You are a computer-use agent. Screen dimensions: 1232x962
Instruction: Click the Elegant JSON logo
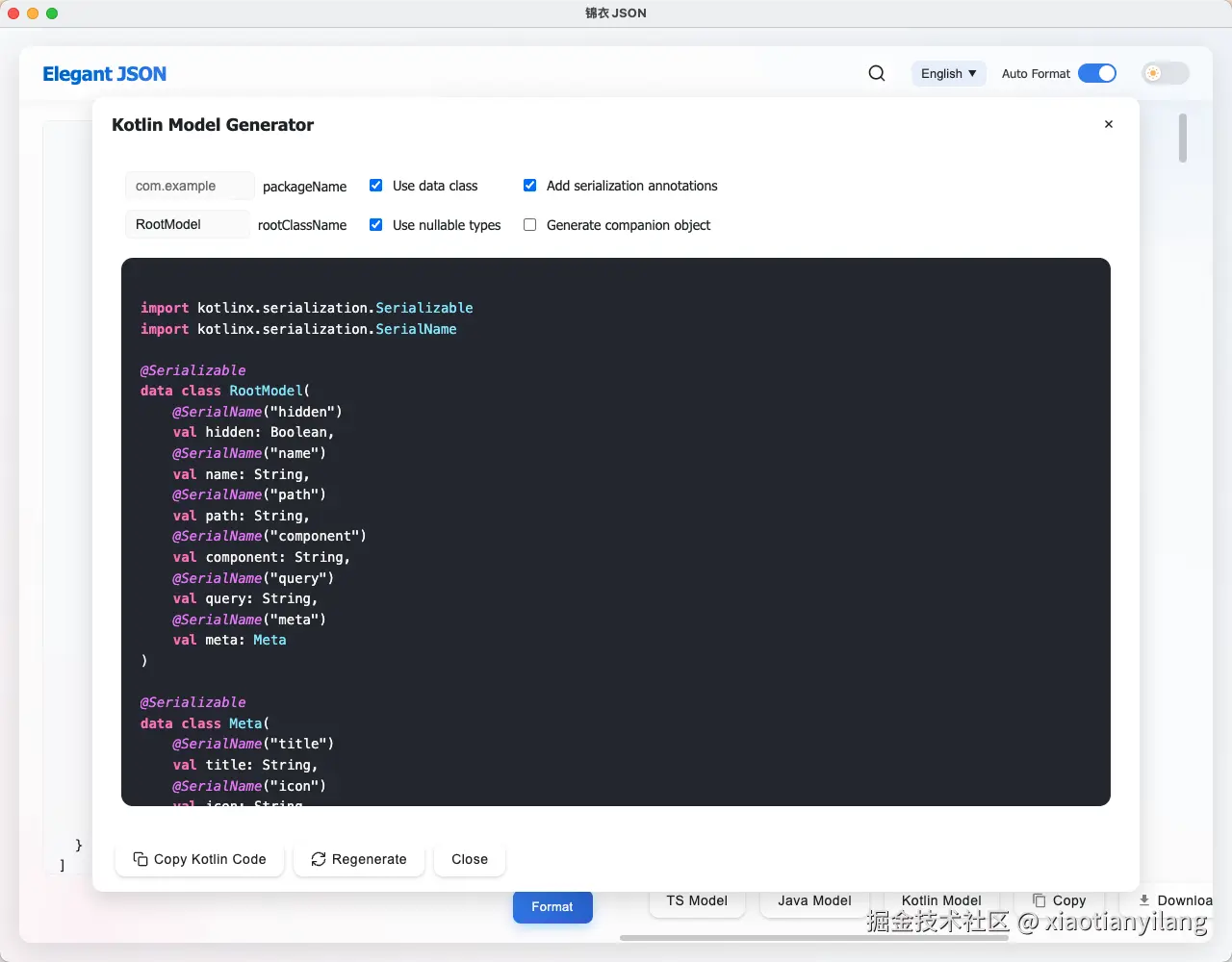coord(104,73)
